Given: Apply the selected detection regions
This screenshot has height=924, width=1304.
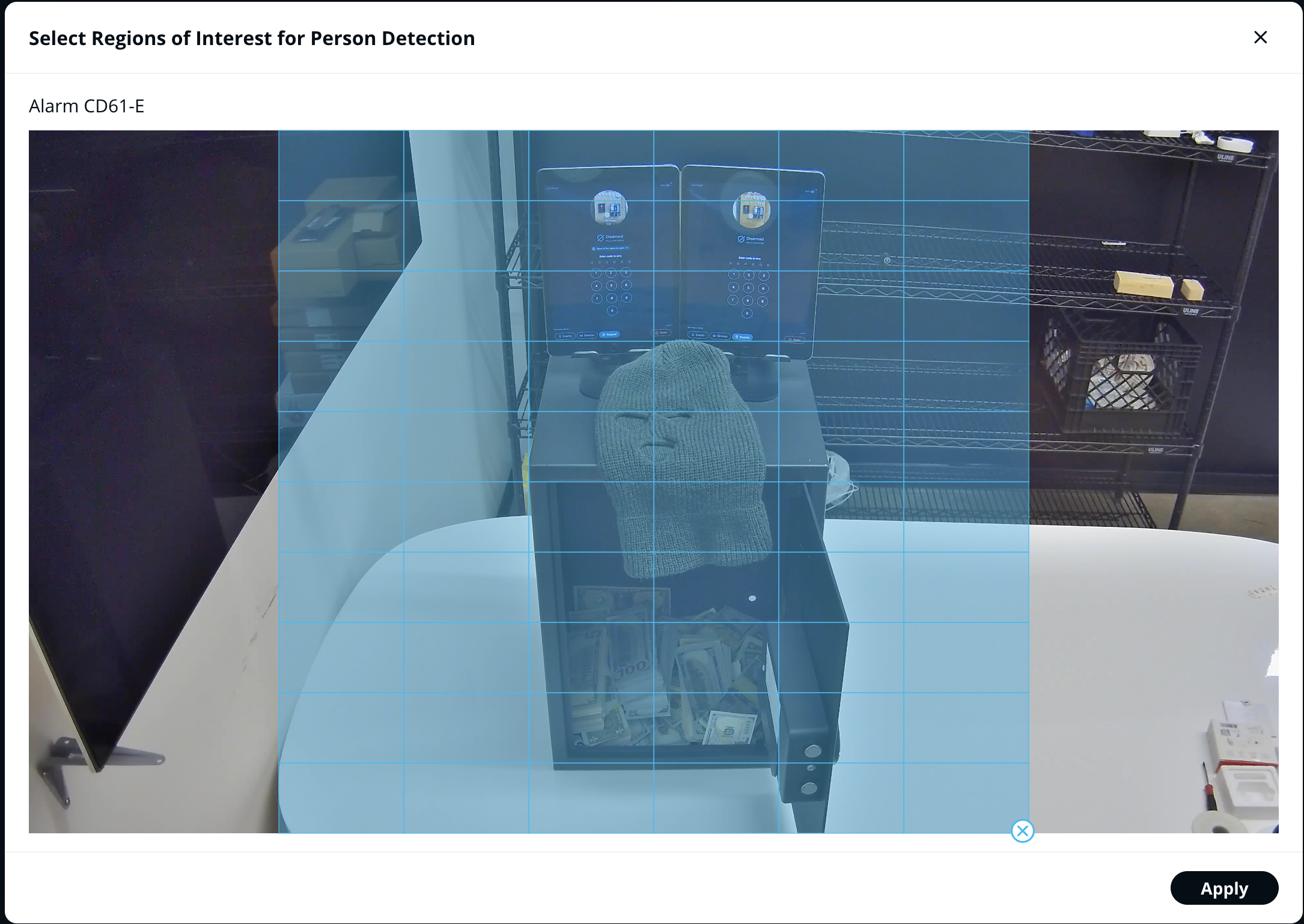Looking at the screenshot, I should 1223,888.
